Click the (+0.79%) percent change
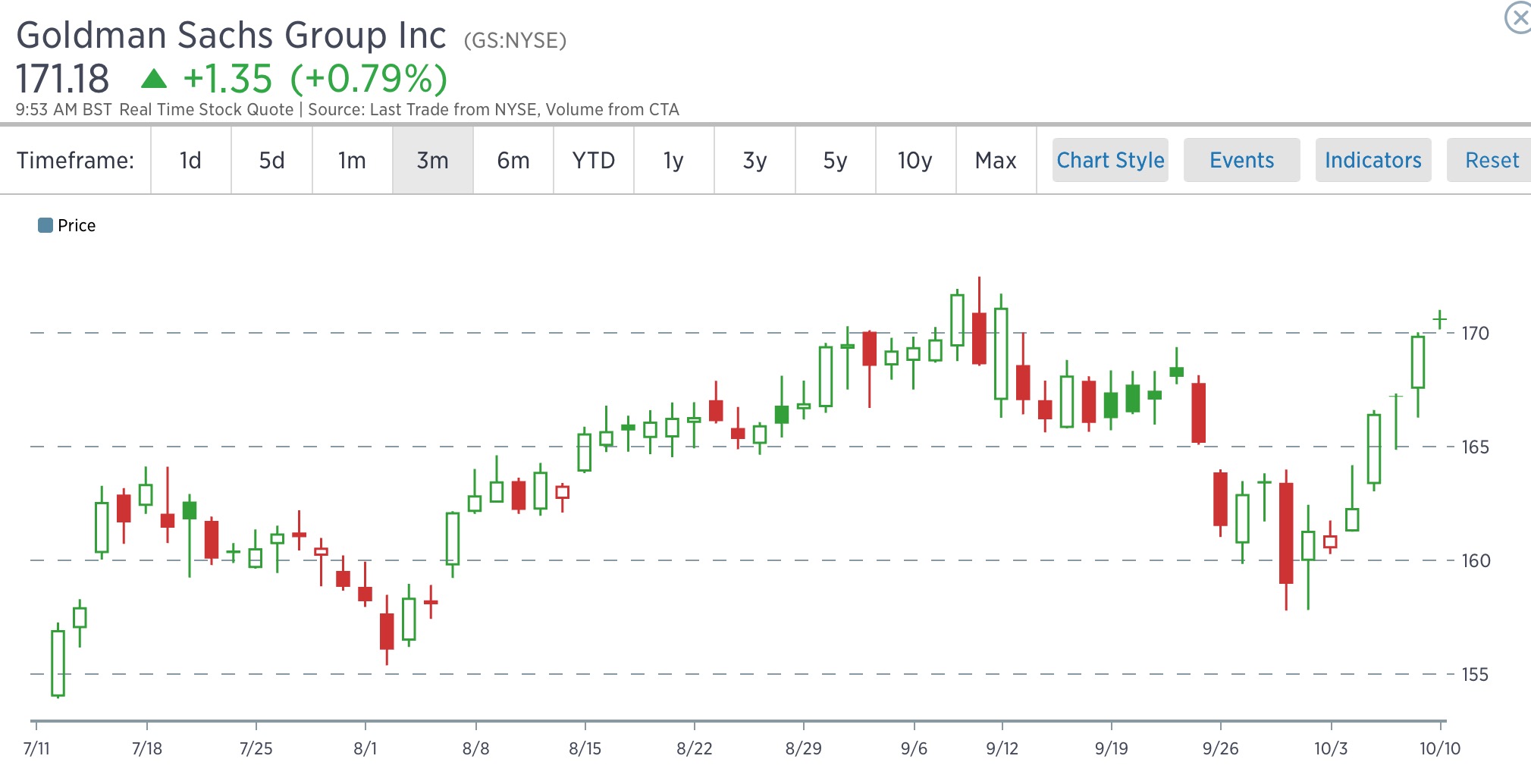This screenshot has height=784, width=1531. point(369,79)
